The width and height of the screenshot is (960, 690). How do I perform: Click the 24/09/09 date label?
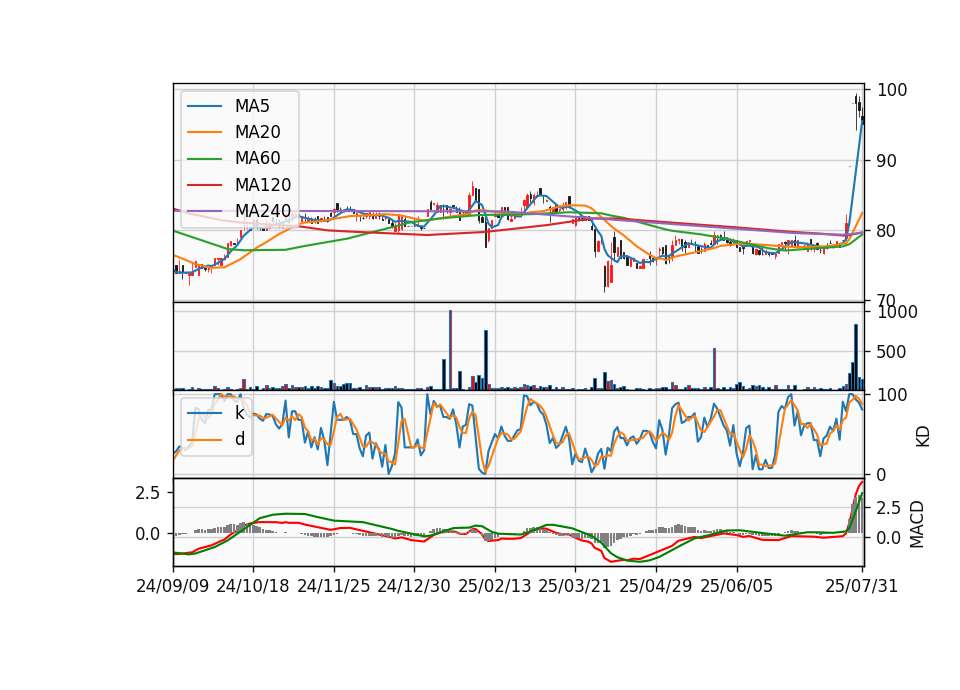click(173, 586)
